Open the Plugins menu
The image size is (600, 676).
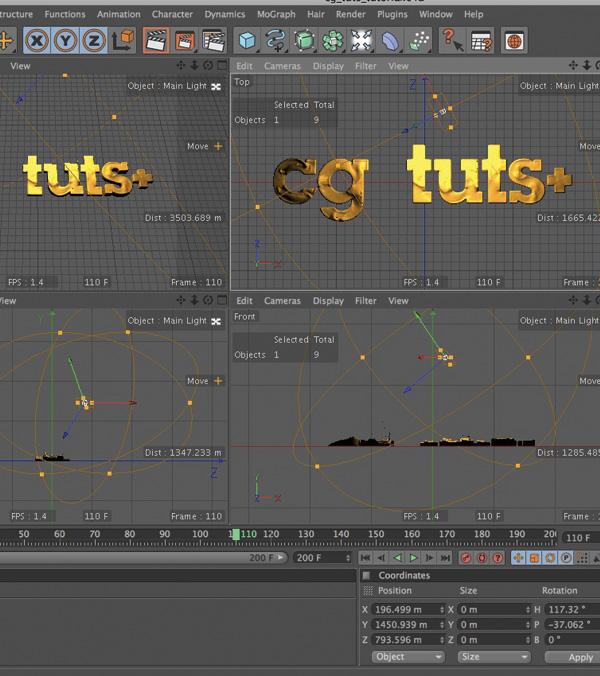(392, 14)
